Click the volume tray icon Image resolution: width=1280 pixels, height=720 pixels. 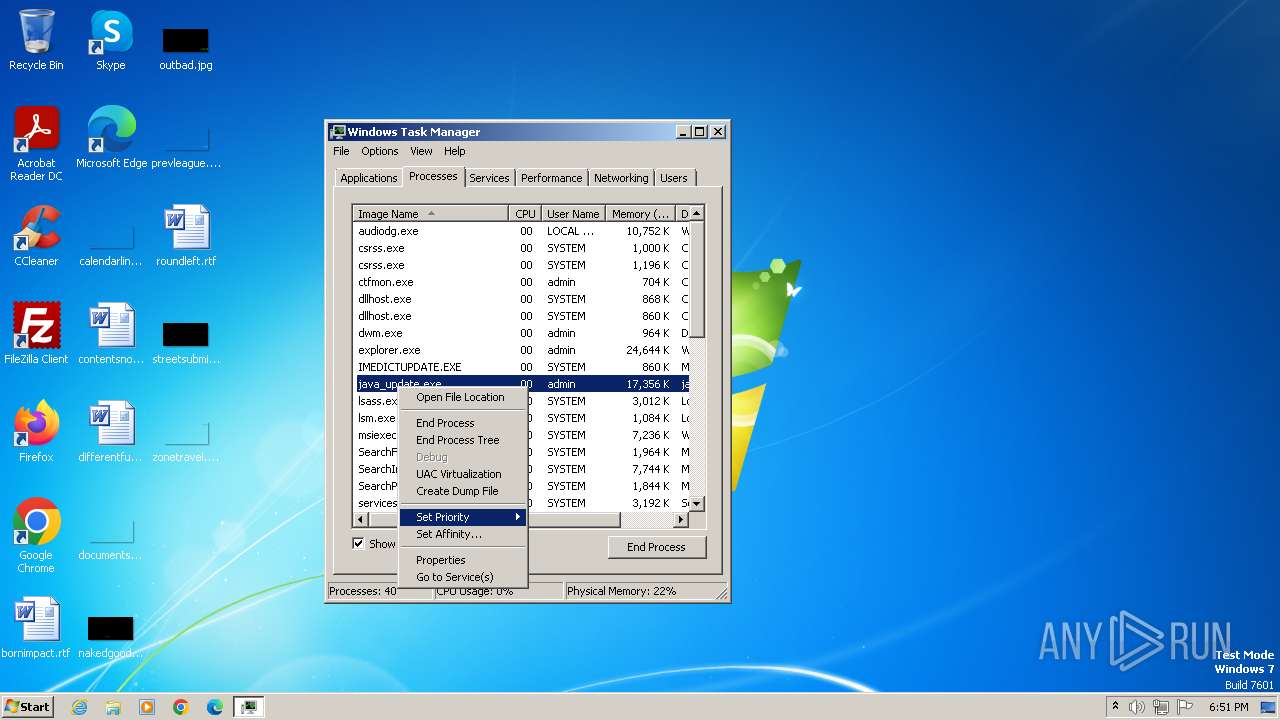click(x=1137, y=707)
